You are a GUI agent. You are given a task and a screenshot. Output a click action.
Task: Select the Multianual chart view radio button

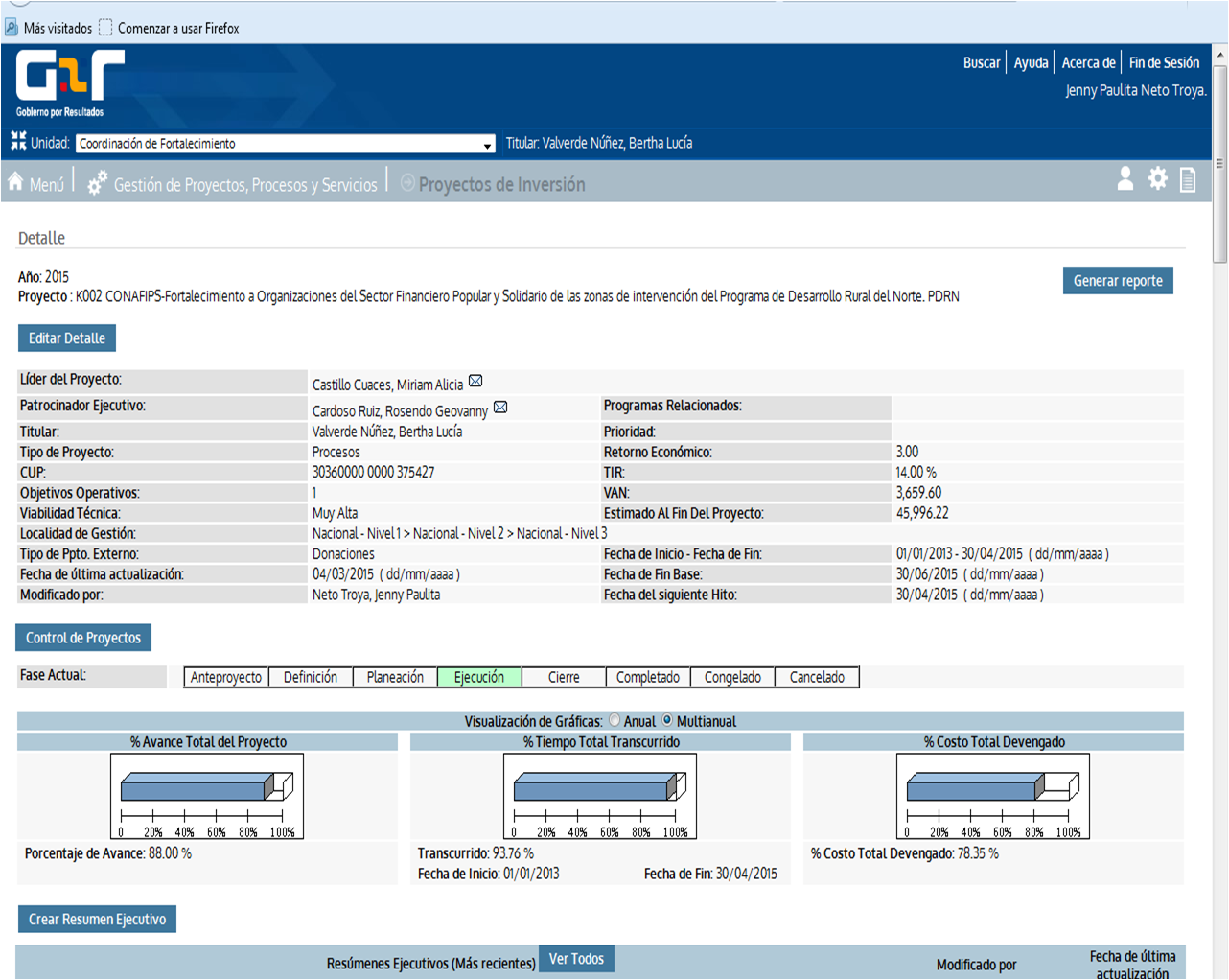point(668,720)
